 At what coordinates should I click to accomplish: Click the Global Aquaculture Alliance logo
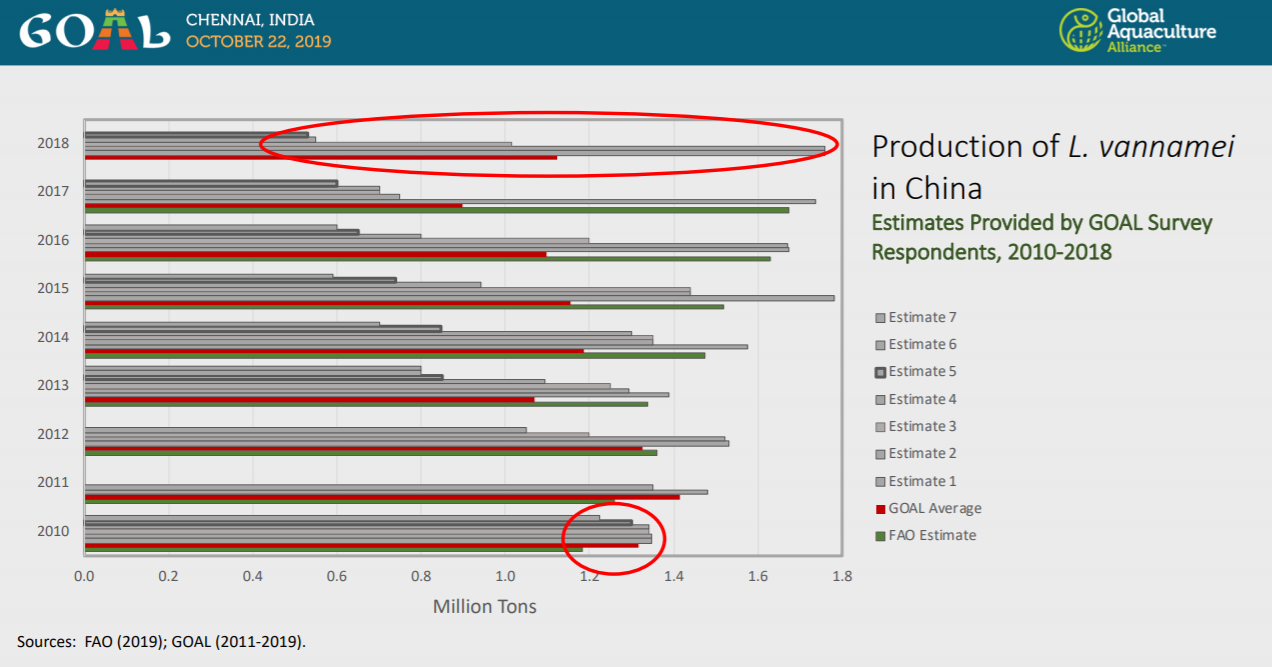[1137, 30]
